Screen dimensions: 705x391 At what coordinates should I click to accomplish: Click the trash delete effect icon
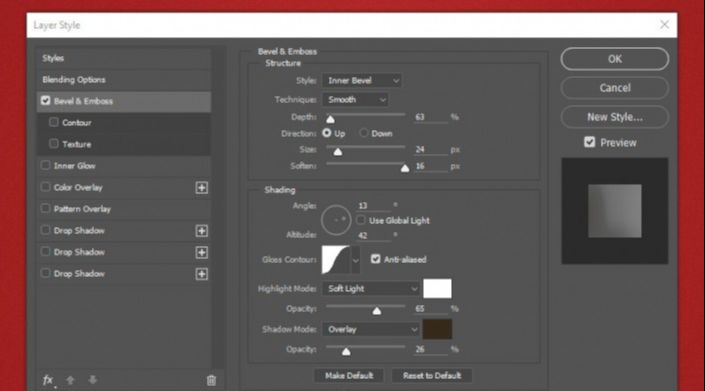[x=211, y=381]
